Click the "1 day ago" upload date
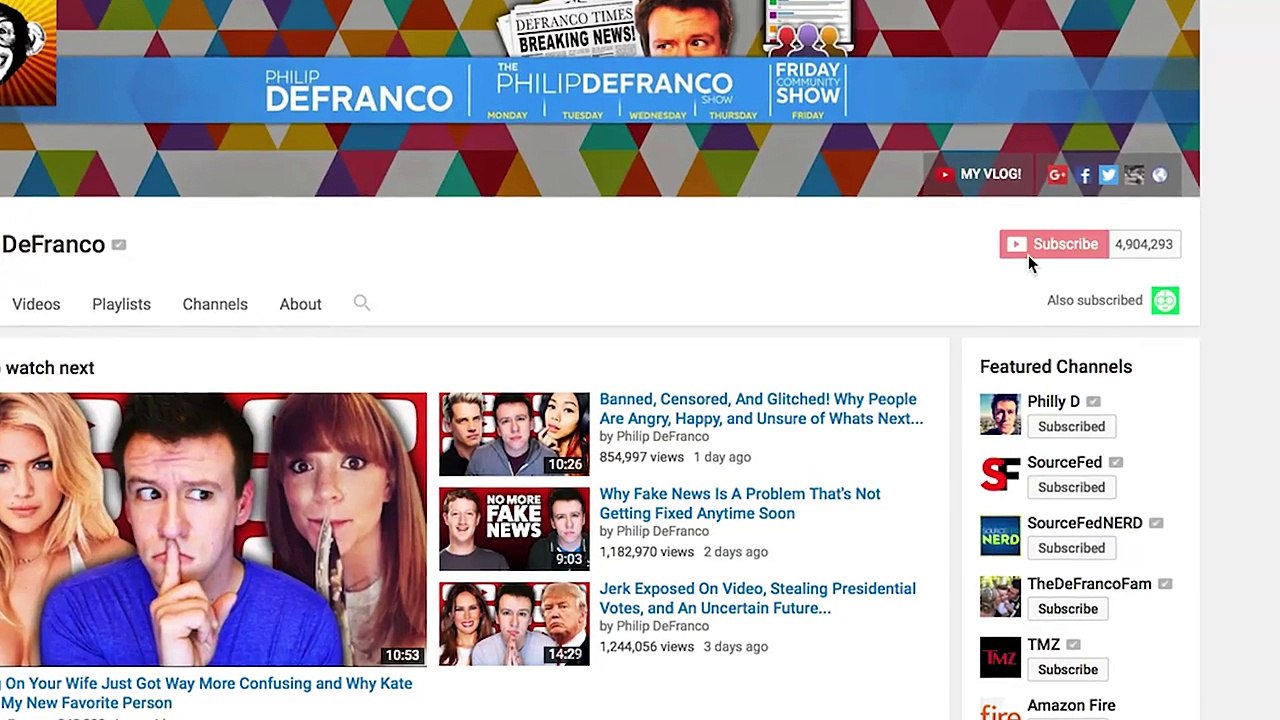The image size is (1280, 720). point(723,457)
